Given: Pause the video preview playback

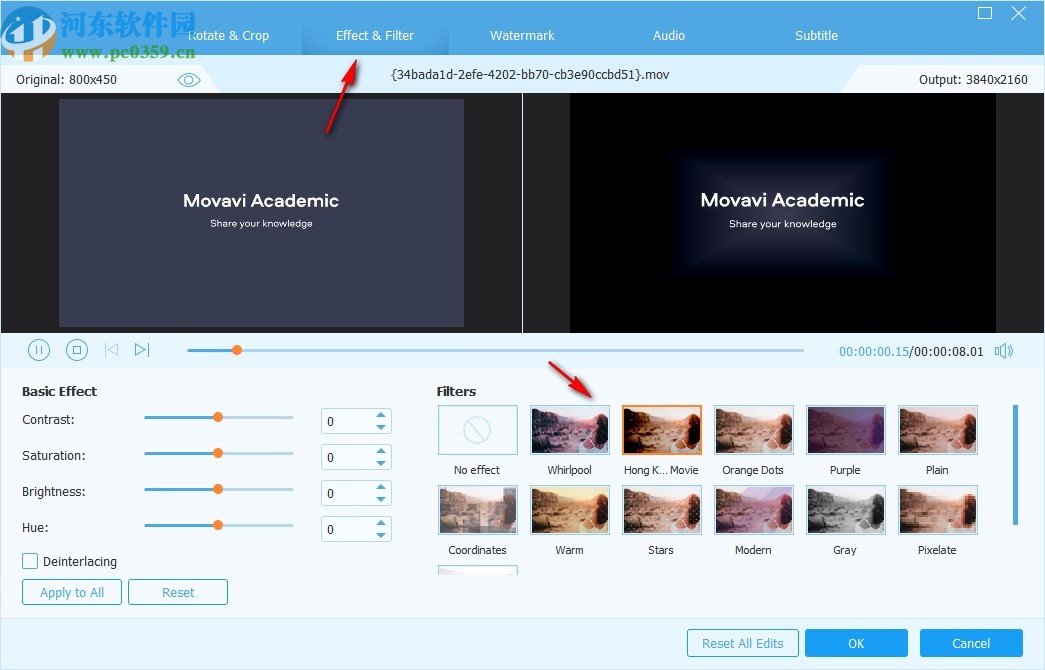Looking at the screenshot, I should pos(39,350).
